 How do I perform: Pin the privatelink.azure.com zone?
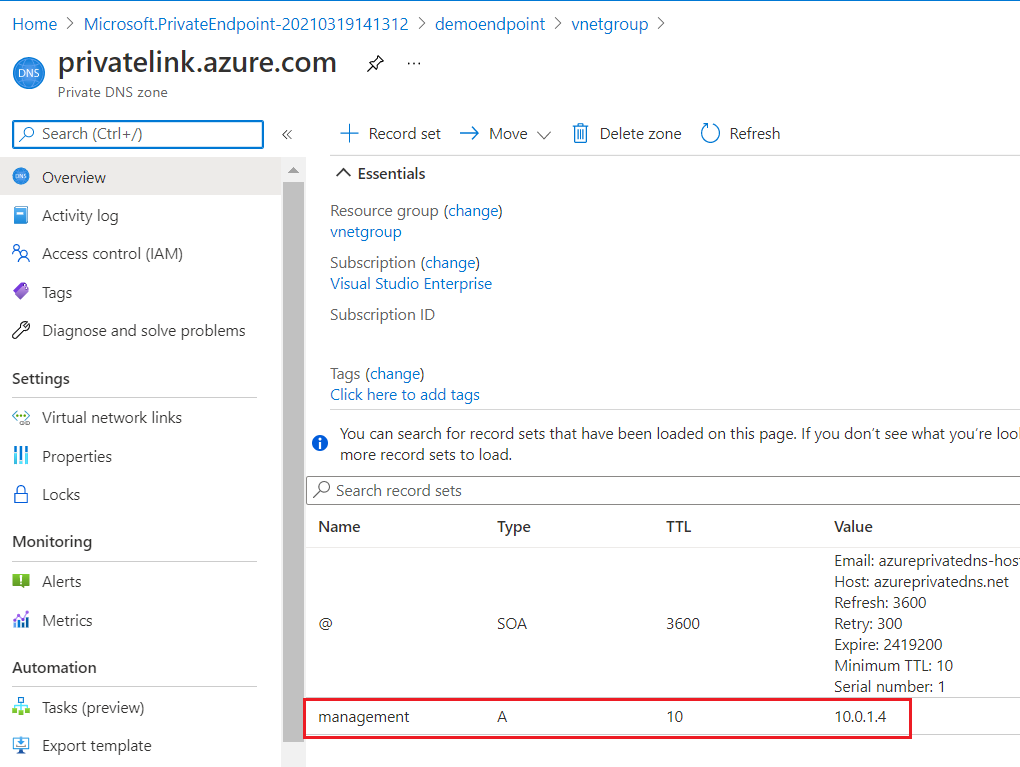tap(375, 64)
